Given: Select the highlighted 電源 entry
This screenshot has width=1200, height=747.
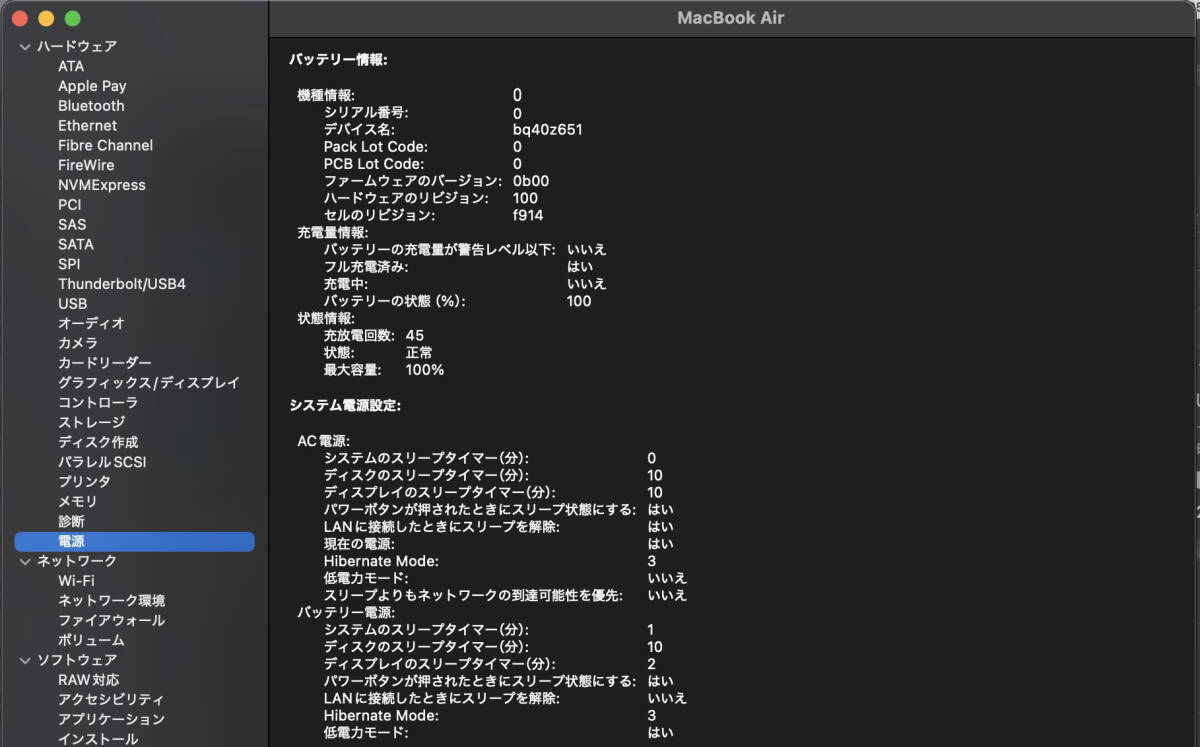Looking at the screenshot, I should [x=135, y=541].
